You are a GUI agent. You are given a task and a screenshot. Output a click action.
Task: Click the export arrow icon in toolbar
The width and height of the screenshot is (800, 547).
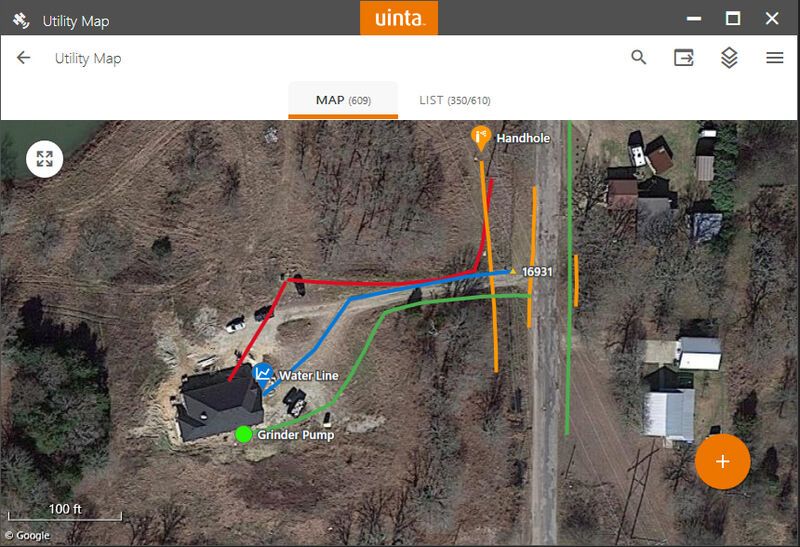pos(684,58)
